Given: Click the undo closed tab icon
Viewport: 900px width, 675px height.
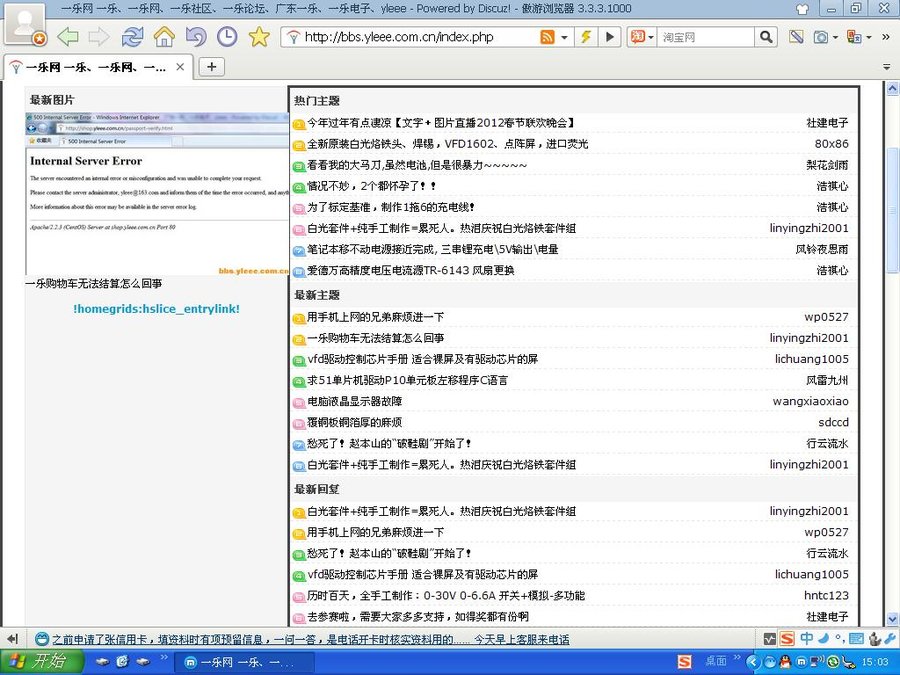Looking at the screenshot, I should click(x=196, y=37).
